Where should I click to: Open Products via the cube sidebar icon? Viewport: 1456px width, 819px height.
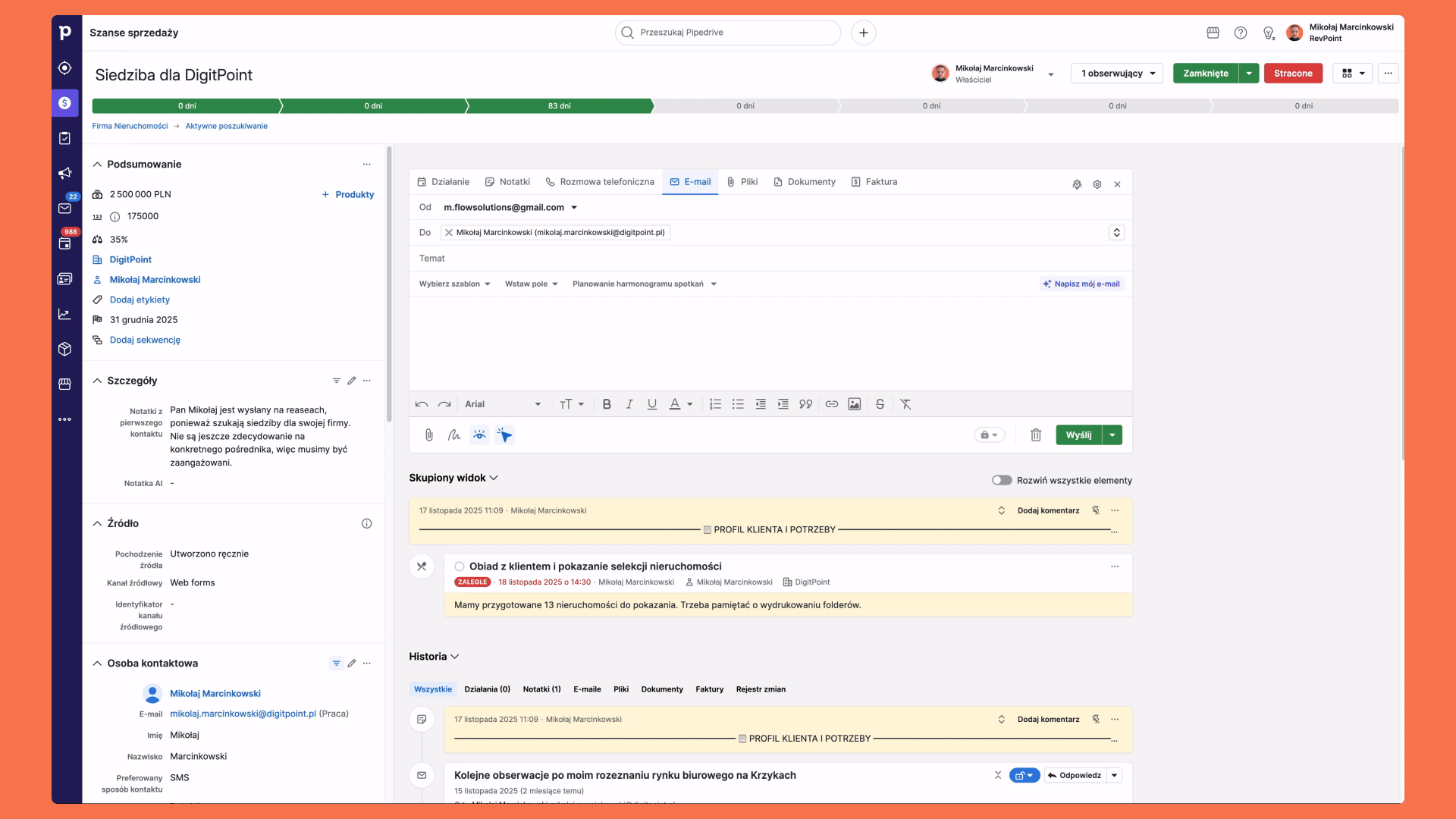point(64,348)
